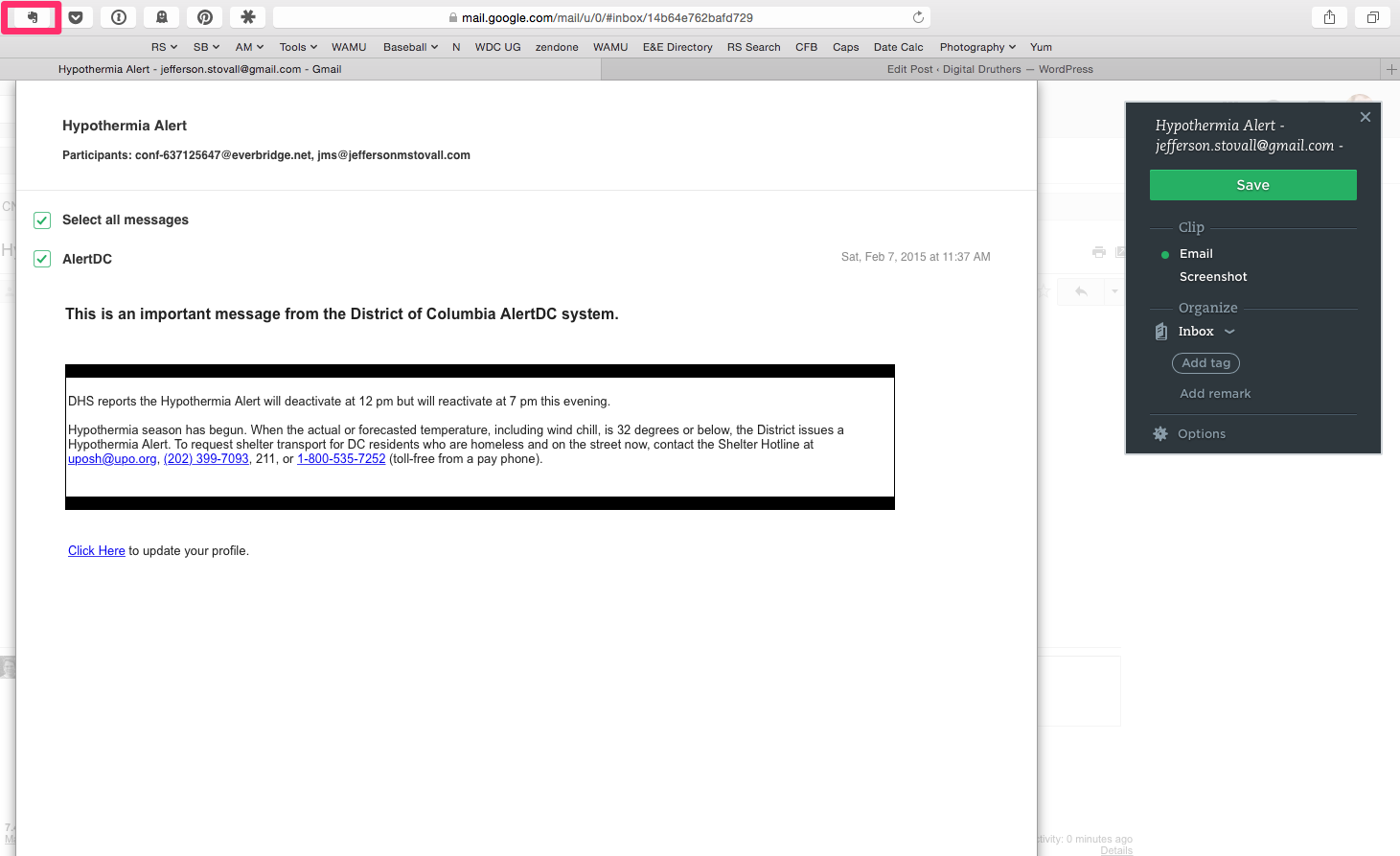
Task: Expand the Photography bookmarks folder
Action: pos(977,47)
